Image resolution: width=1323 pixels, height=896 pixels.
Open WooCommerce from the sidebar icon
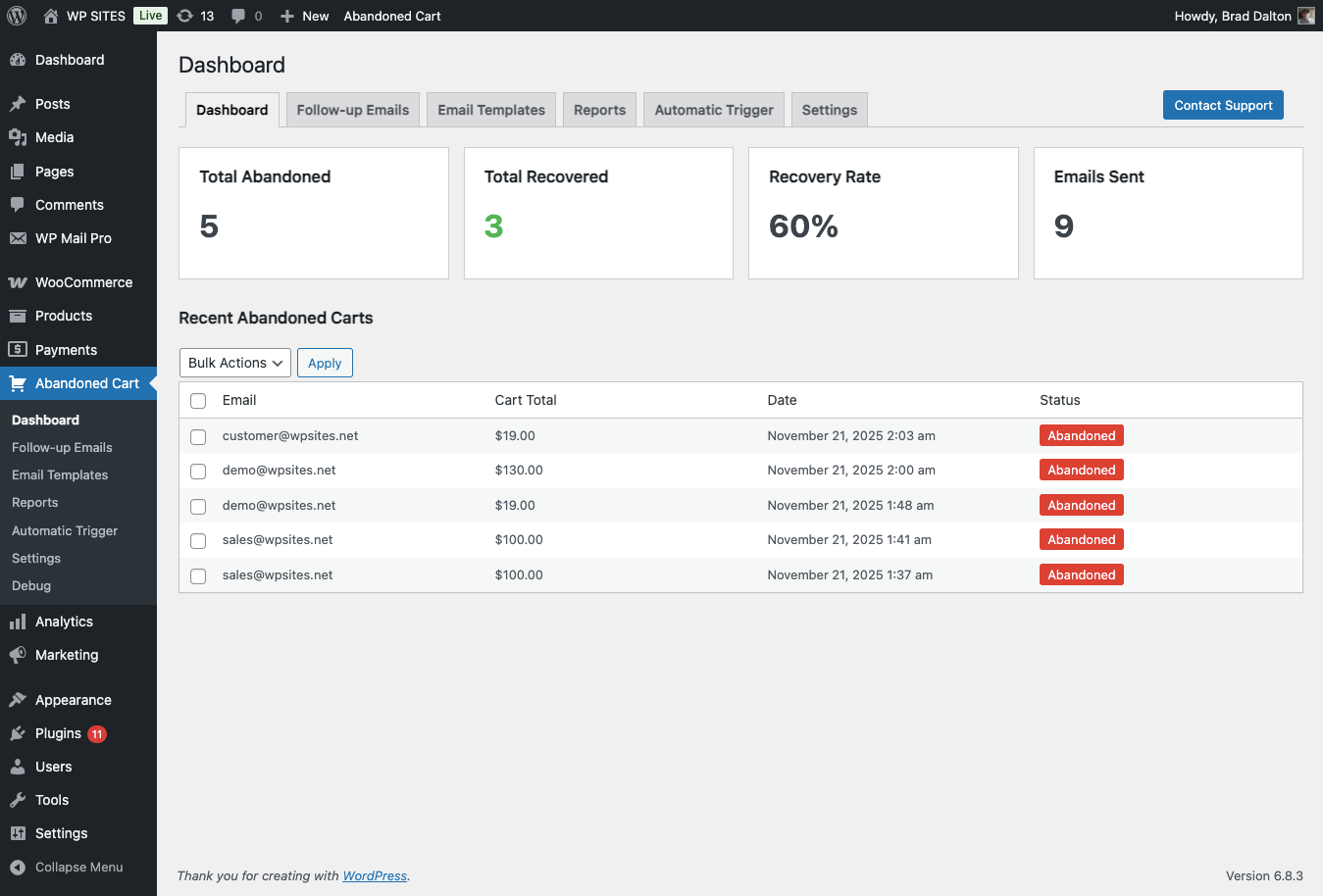coord(18,282)
